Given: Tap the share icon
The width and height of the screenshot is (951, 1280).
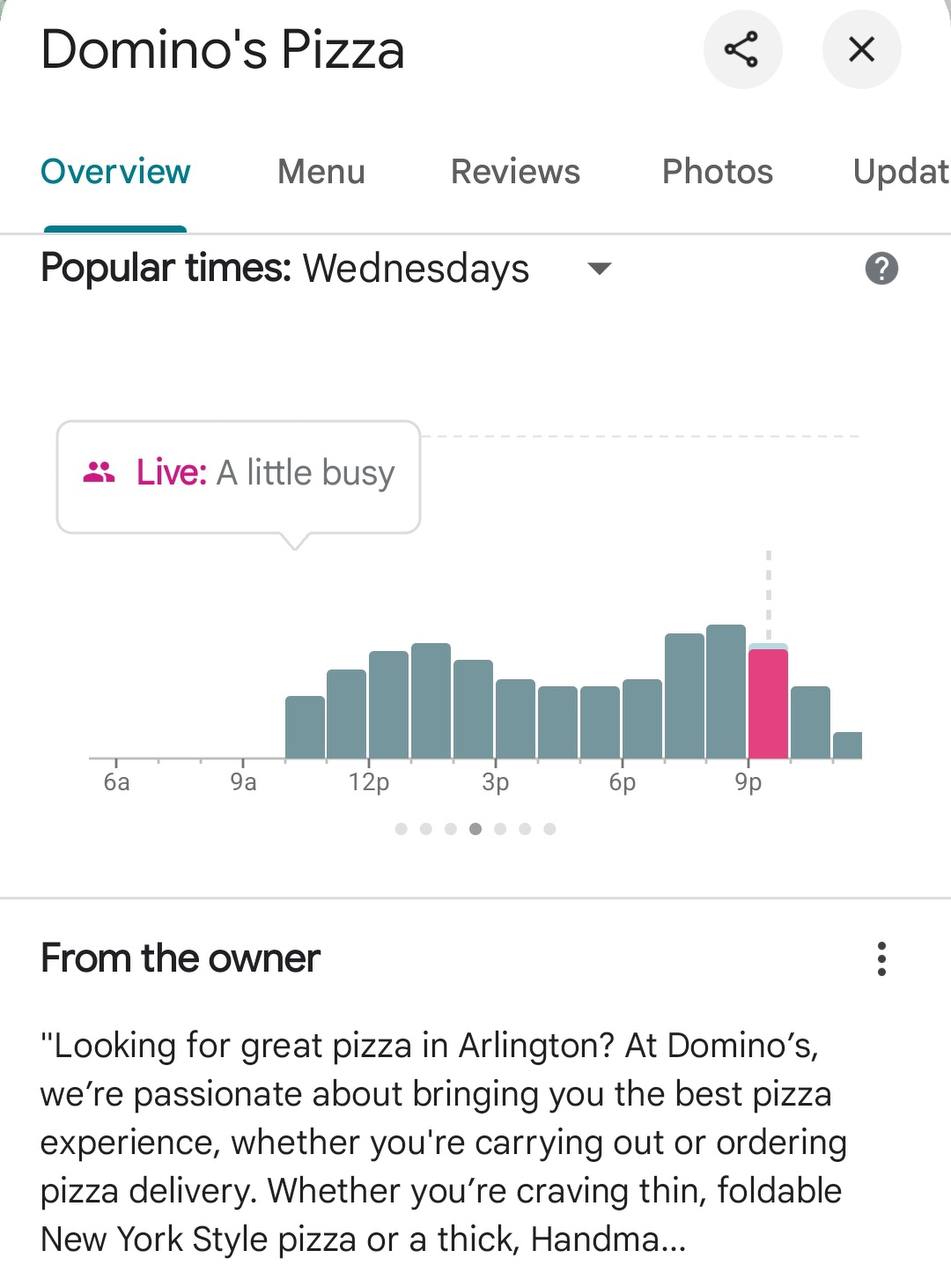Looking at the screenshot, I should [x=741, y=49].
